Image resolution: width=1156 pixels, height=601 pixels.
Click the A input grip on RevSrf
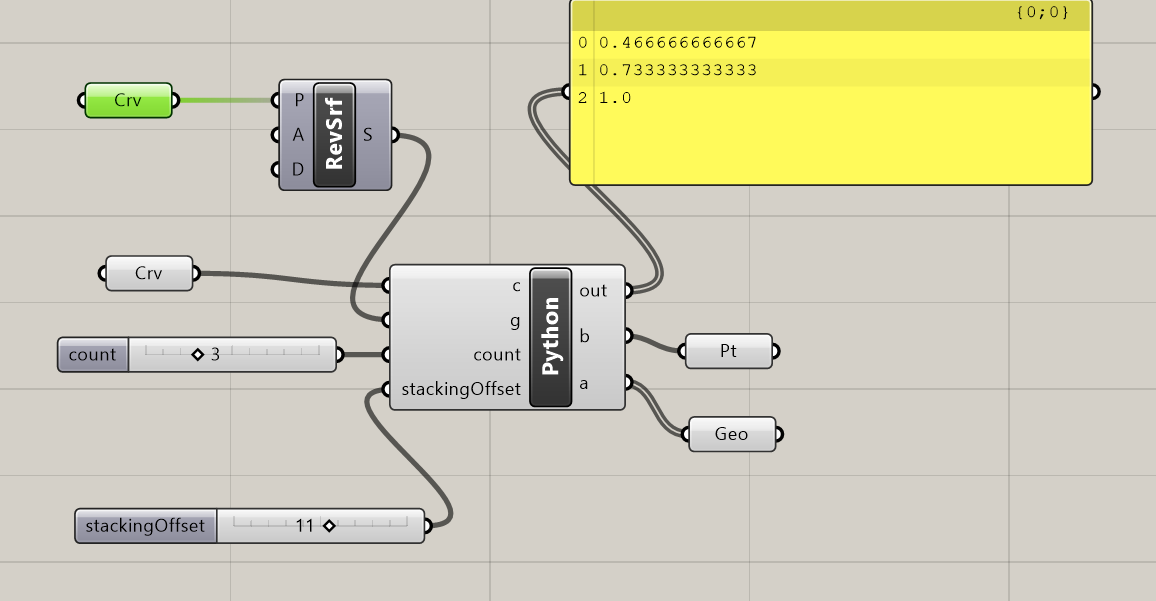pos(278,135)
